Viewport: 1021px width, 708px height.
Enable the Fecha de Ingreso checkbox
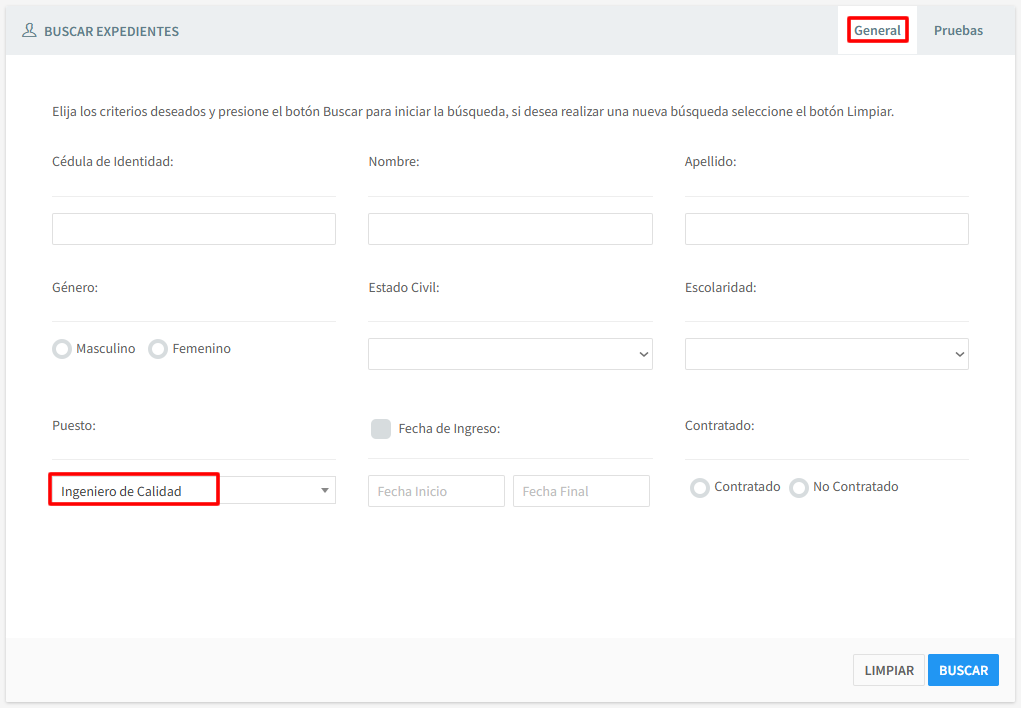pyautogui.click(x=381, y=429)
